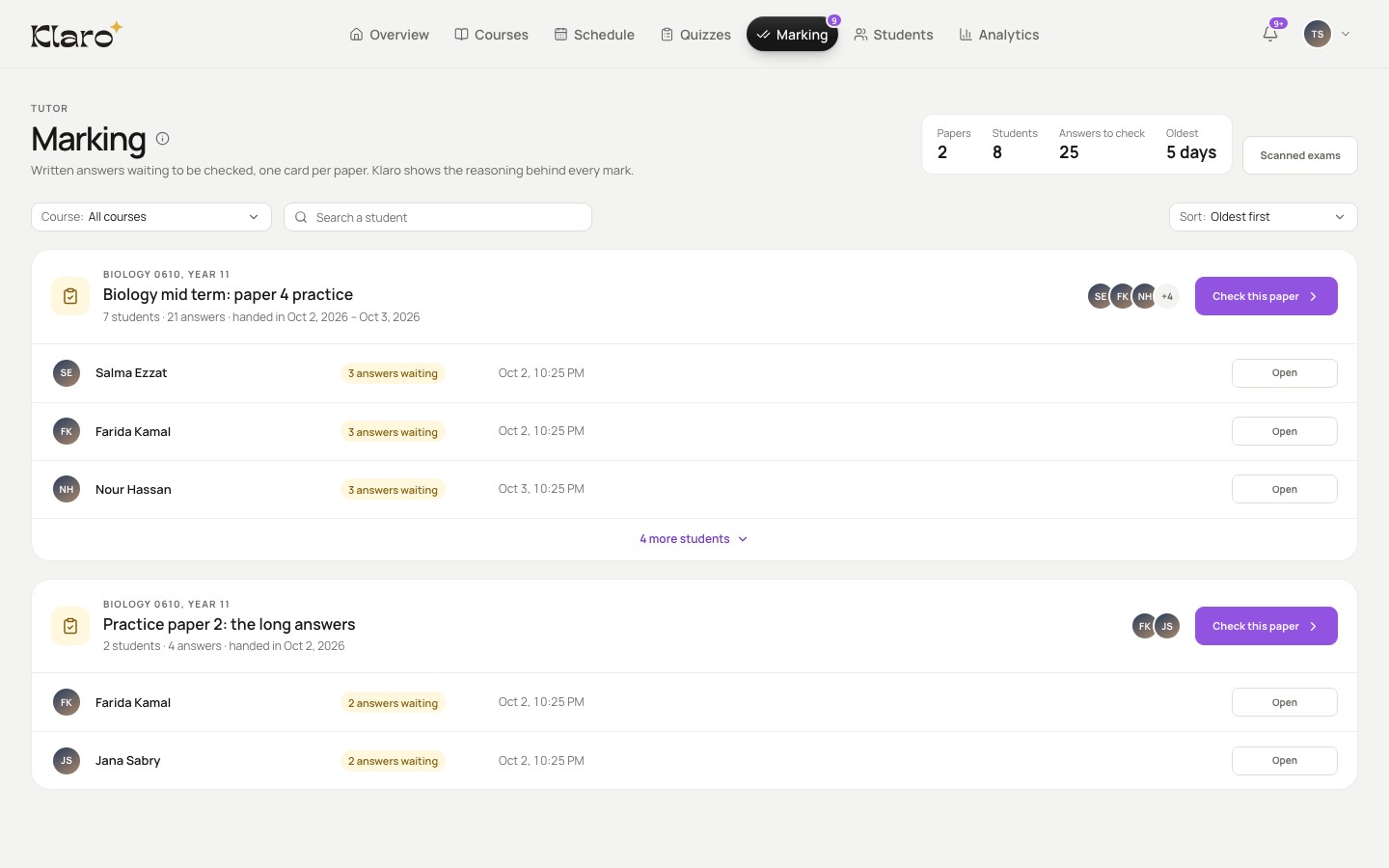Switch to the Schedule tab
This screenshot has width=1389, height=868.
(594, 35)
